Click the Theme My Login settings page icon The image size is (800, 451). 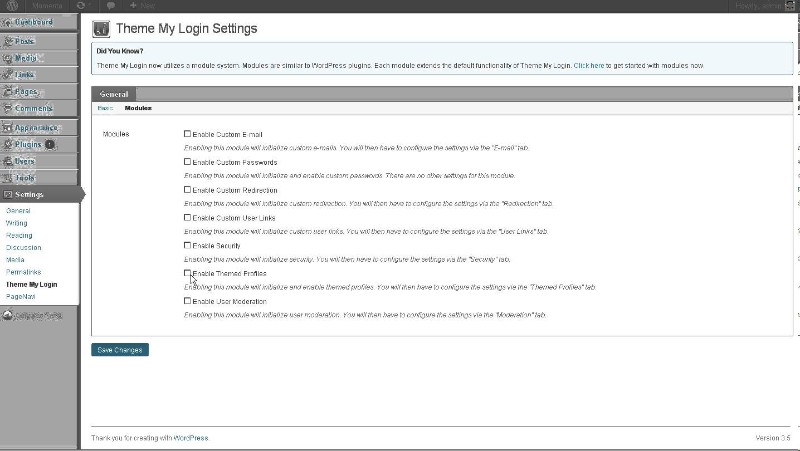point(101,29)
